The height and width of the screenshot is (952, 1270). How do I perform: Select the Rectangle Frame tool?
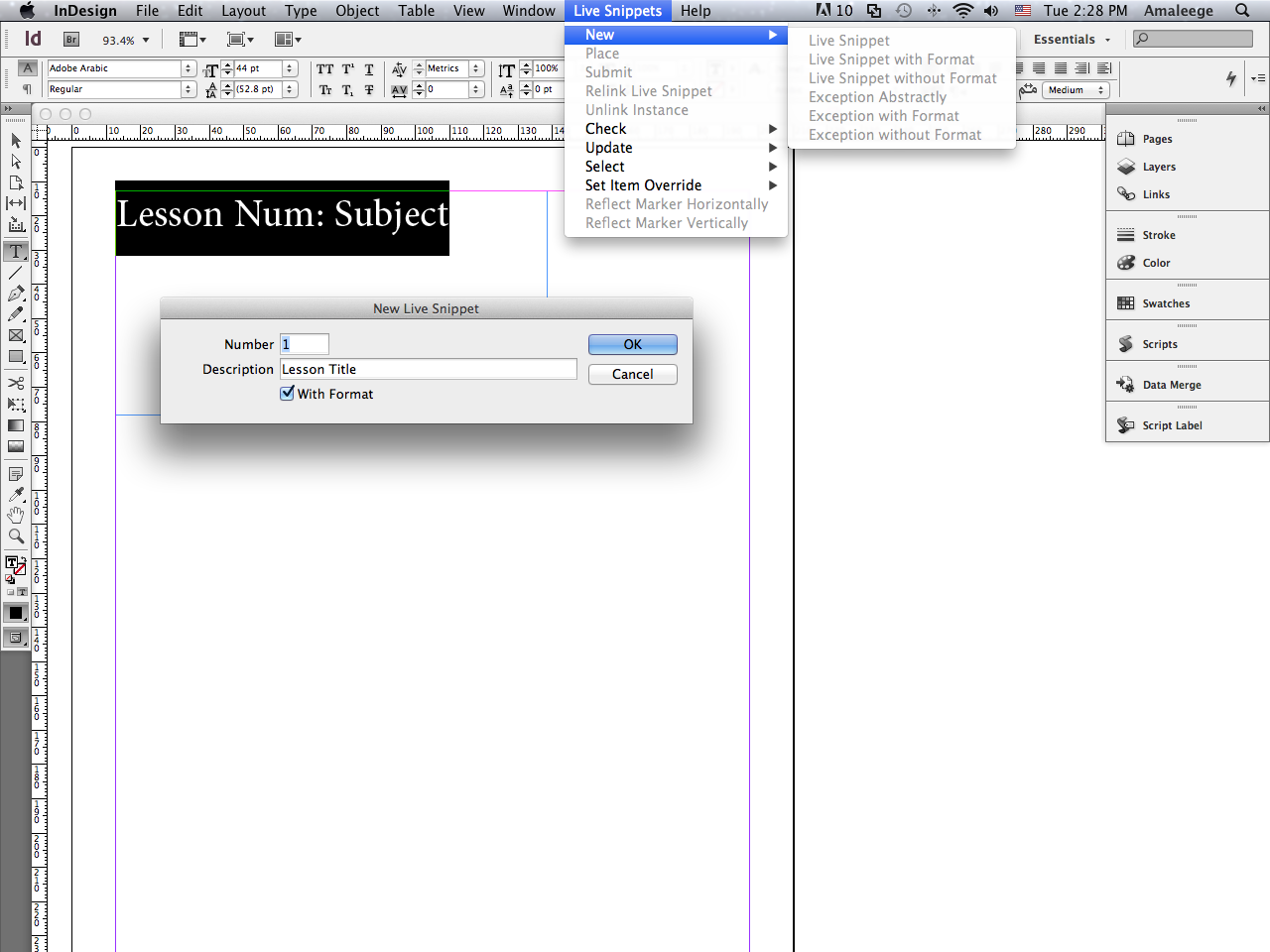pyautogui.click(x=16, y=335)
